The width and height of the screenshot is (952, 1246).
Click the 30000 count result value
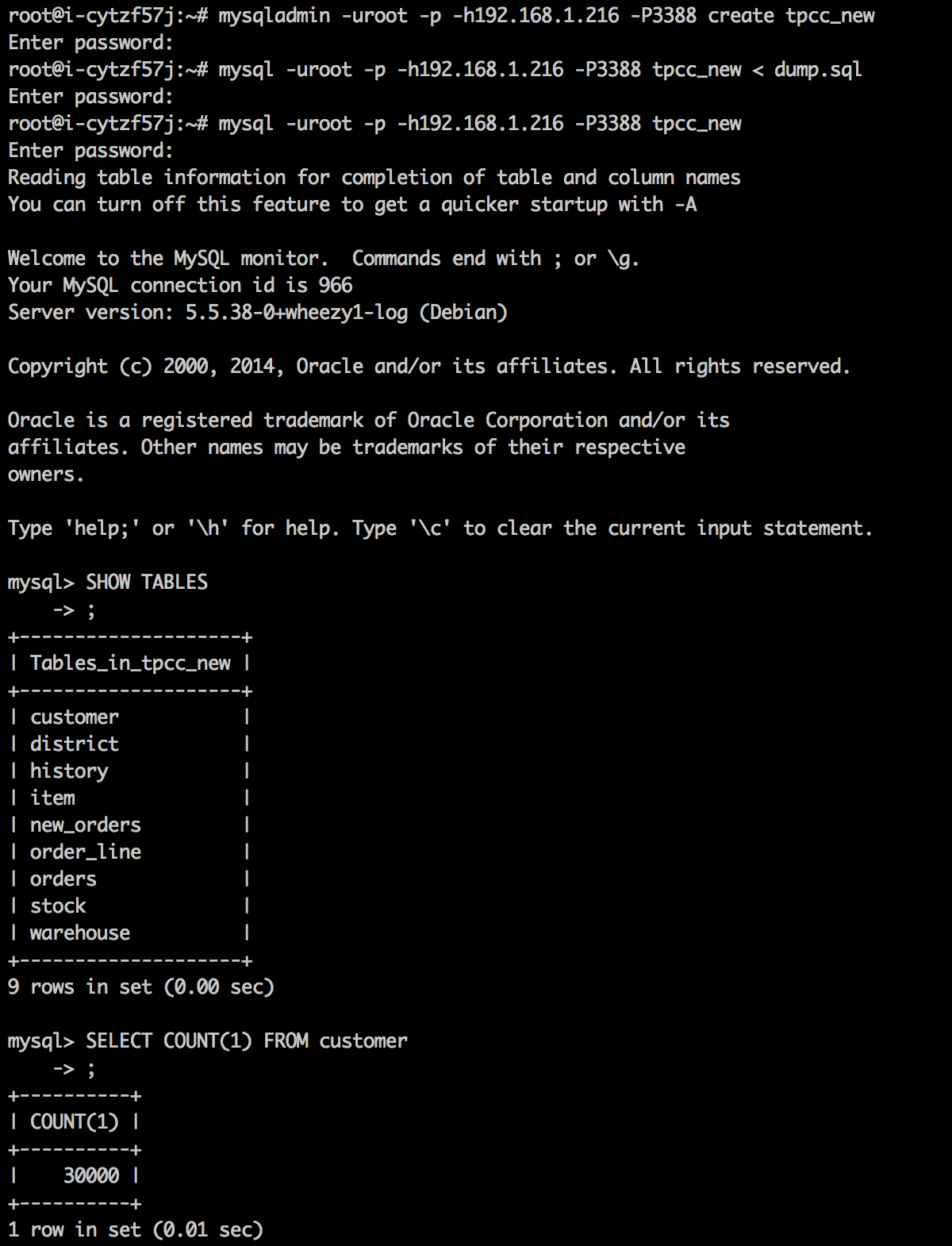click(x=91, y=1176)
